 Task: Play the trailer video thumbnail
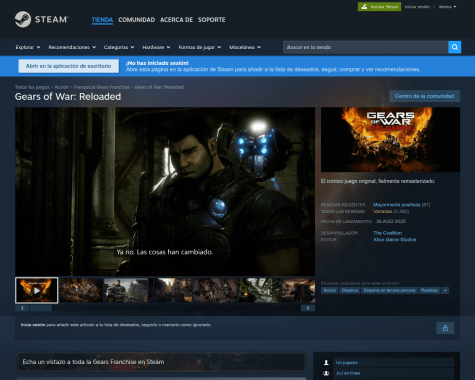point(37,290)
